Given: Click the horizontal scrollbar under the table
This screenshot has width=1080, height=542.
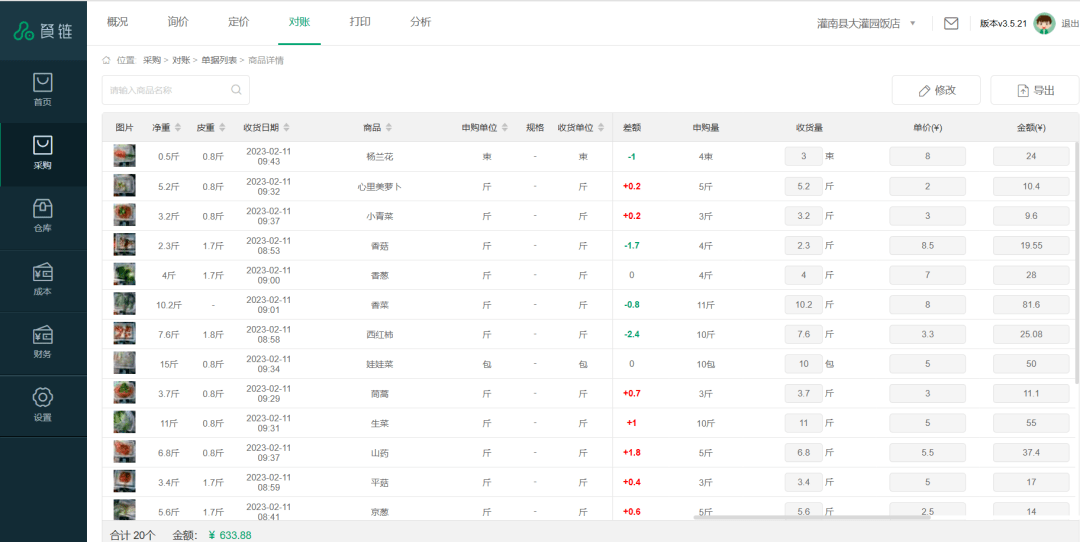Looking at the screenshot, I should coord(812,517).
